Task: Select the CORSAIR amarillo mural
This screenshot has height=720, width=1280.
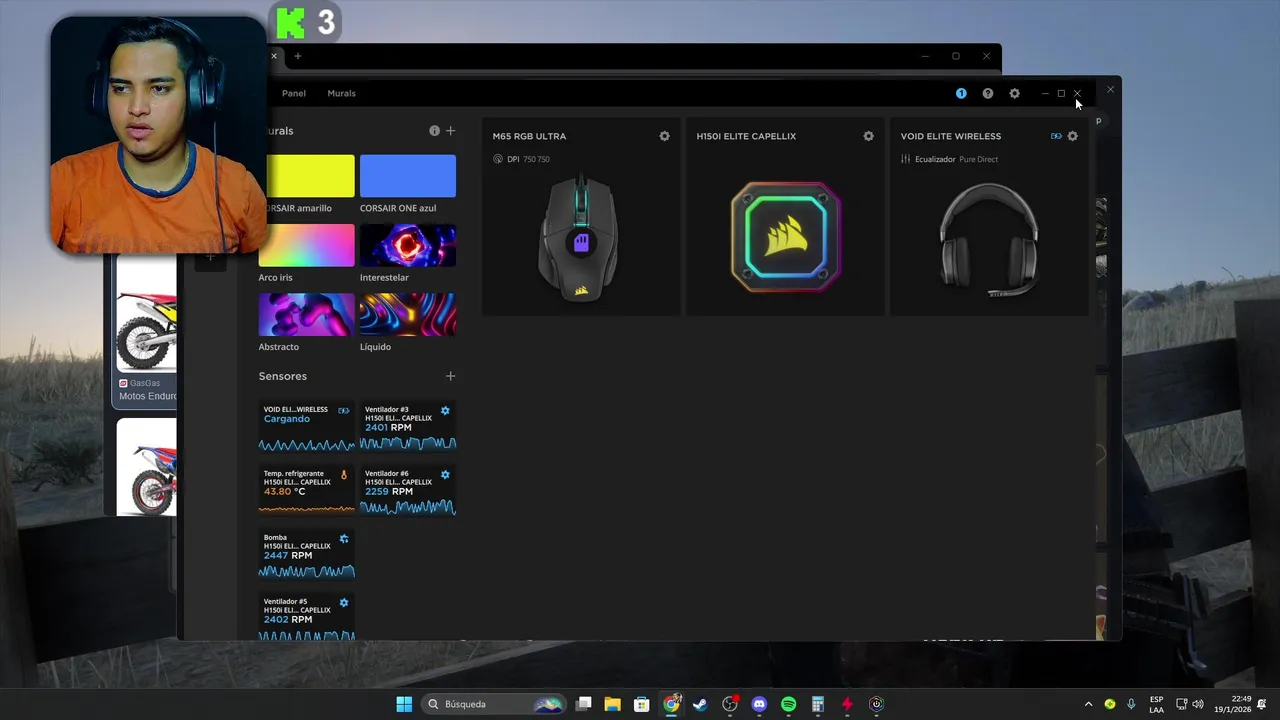Action: (310, 176)
